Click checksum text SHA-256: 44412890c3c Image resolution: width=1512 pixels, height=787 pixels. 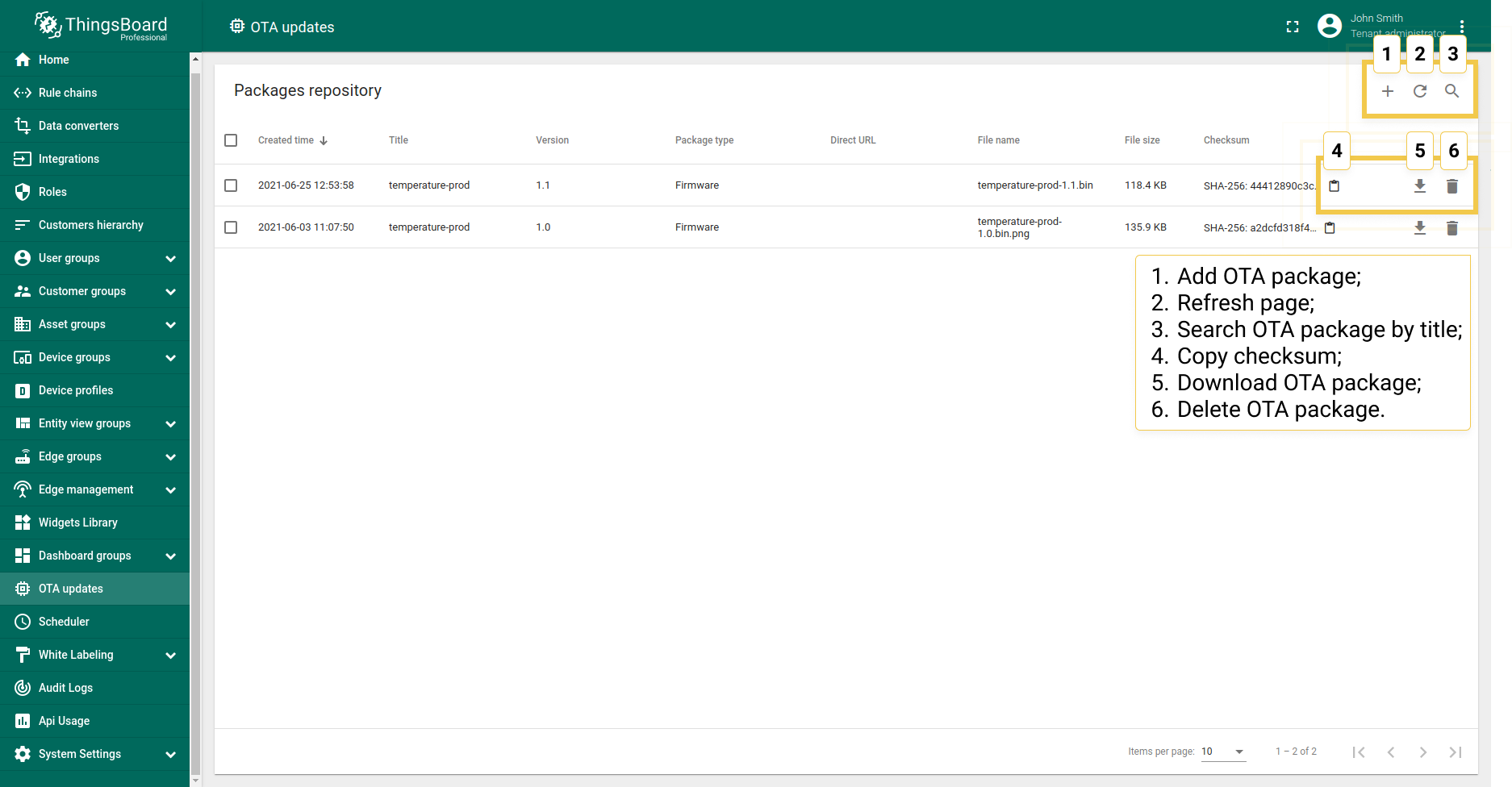pos(1259,186)
